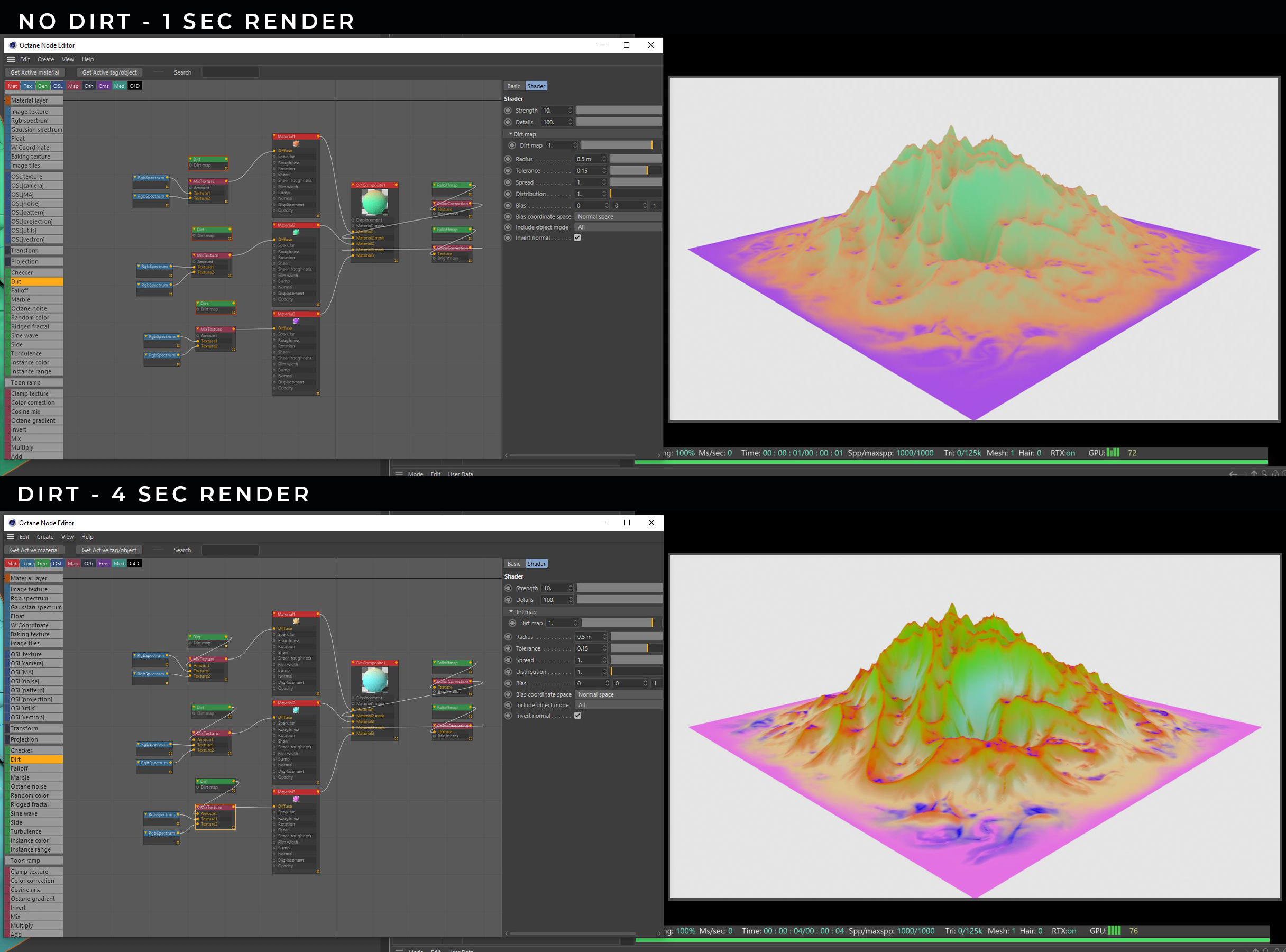The width and height of the screenshot is (1286, 952).
Task: Click the OctComposite1 sphere preview in top editor
Action: coord(374,202)
